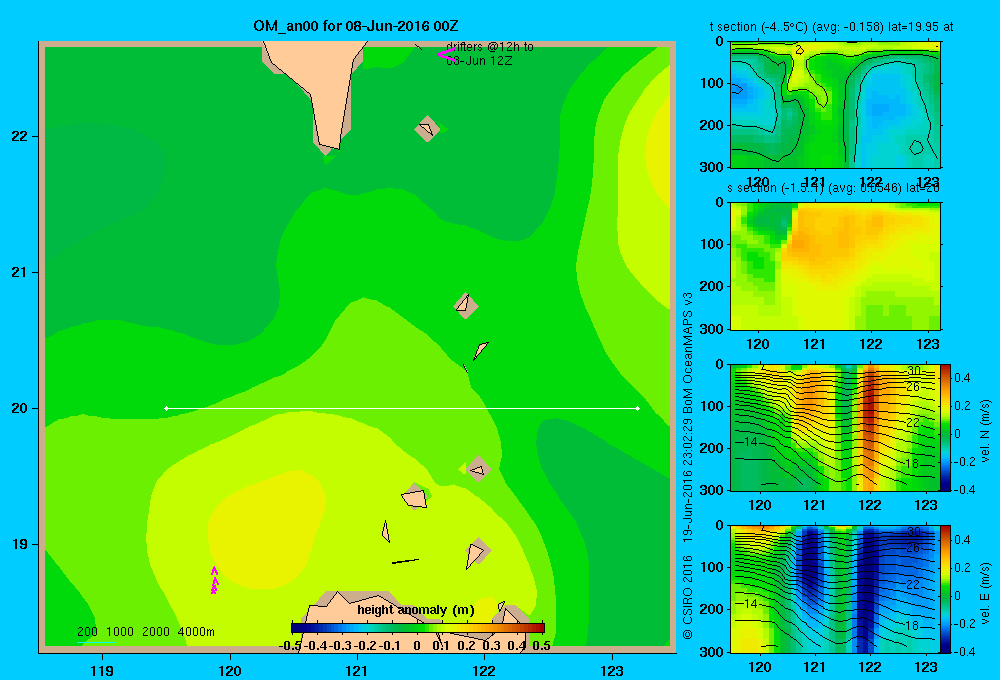Screen dimensions: 1000x680
Task: Click the 0.4 tick on vel. N color scale
Action: coord(962,378)
